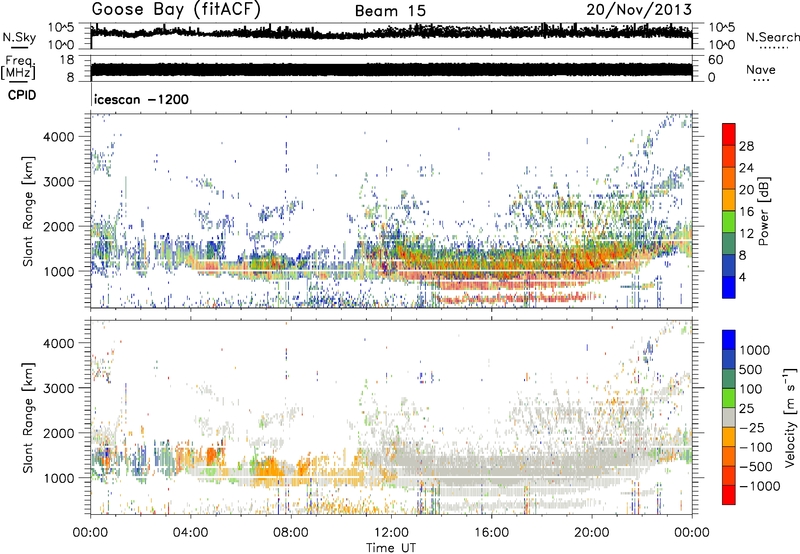Select the 1000 km tick of velocity panel
Viewport: 800px width, 554px height.
(x=59, y=478)
